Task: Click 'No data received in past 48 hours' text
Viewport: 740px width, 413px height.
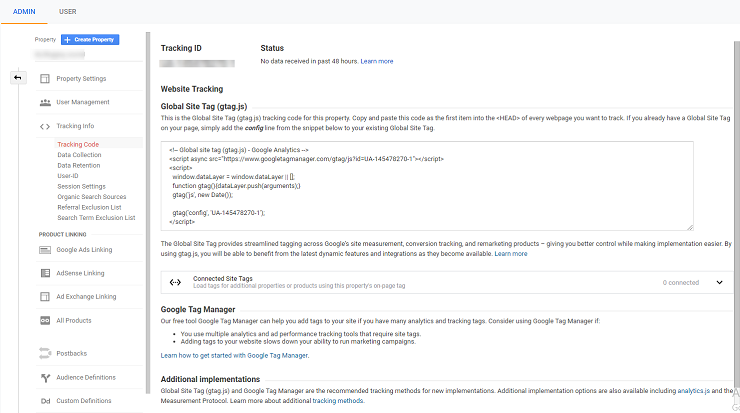Action: pyautogui.click(x=310, y=61)
